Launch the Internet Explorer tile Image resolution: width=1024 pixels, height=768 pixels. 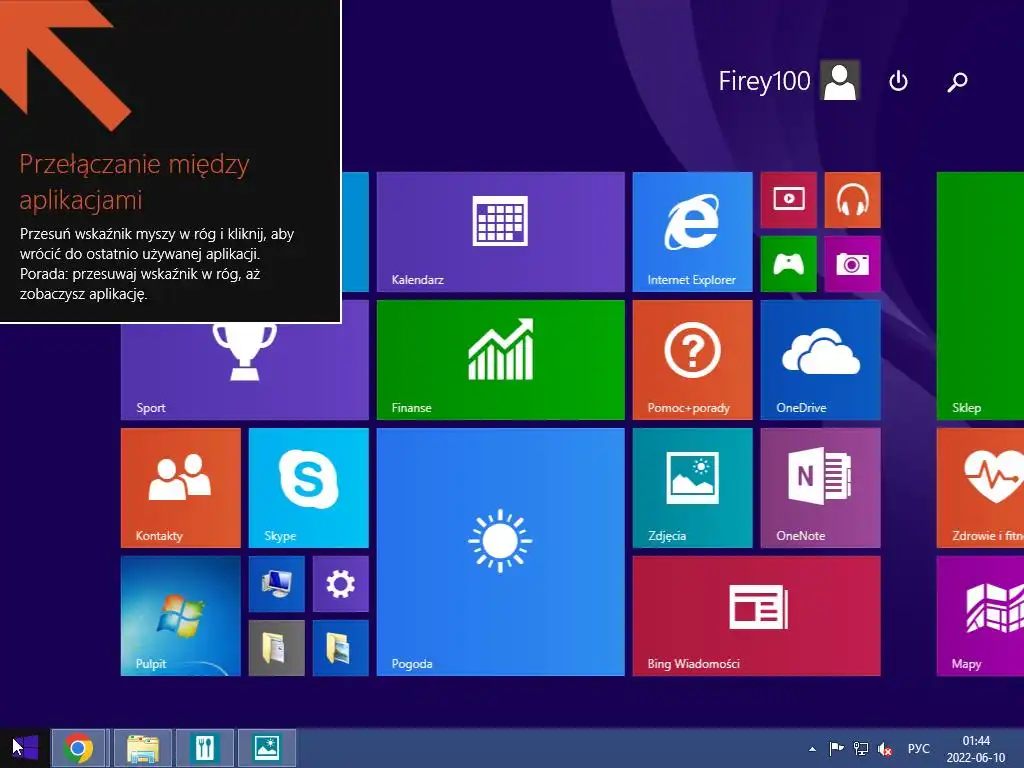tap(692, 232)
